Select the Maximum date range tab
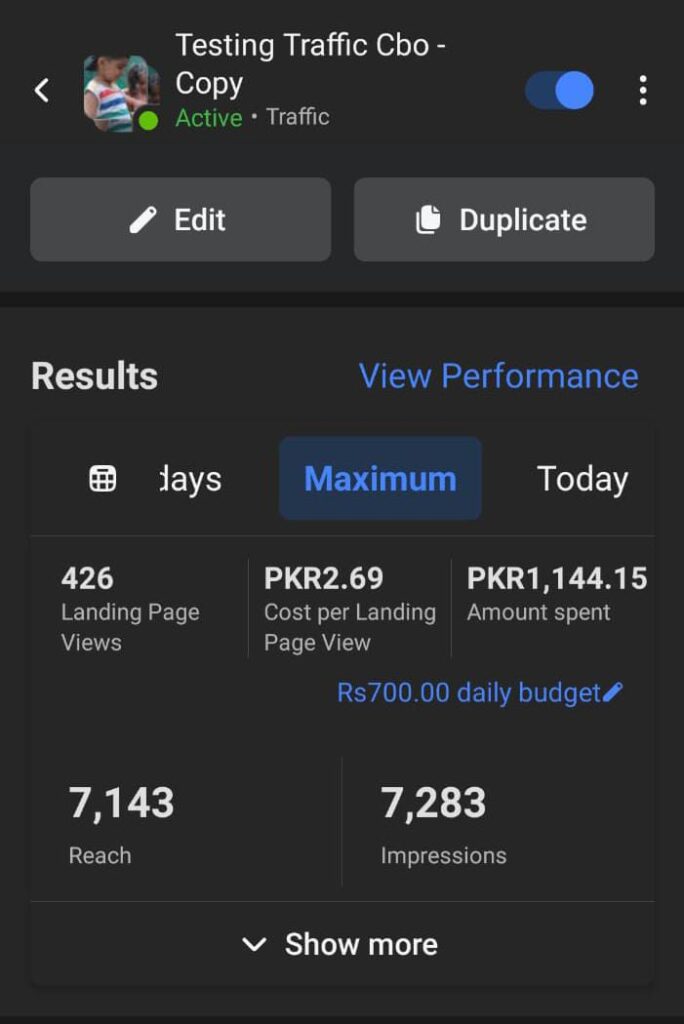The height and width of the screenshot is (1024, 684). pyautogui.click(x=380, y=479)
